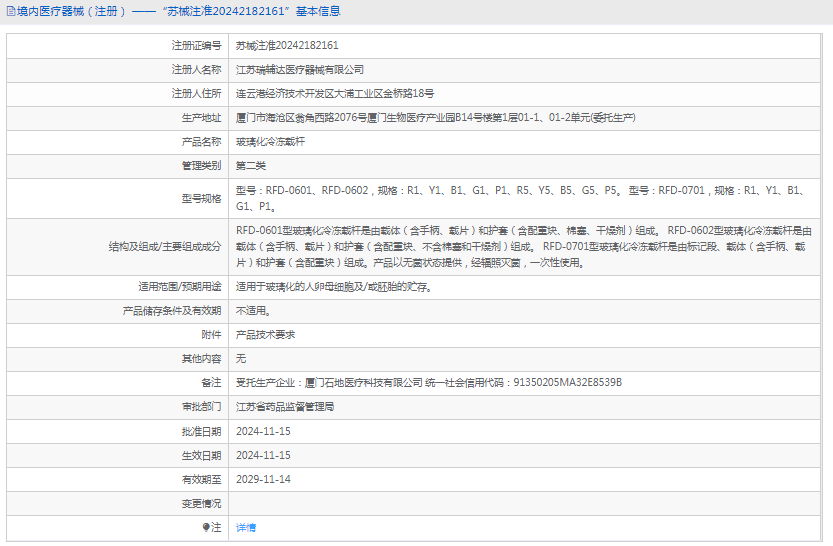Click attachment value 产品技术要求
This screenshot has height=546, width=833.
coord(265,335)
